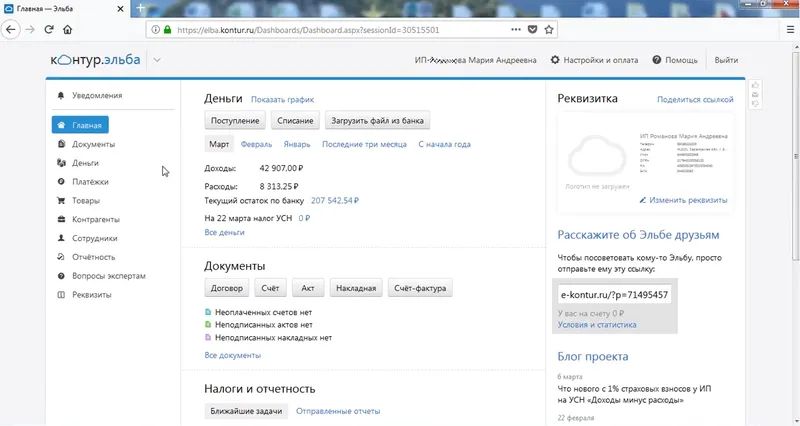
Task: Click the Уведомления bell icon
Action: [x=62, y=96]
